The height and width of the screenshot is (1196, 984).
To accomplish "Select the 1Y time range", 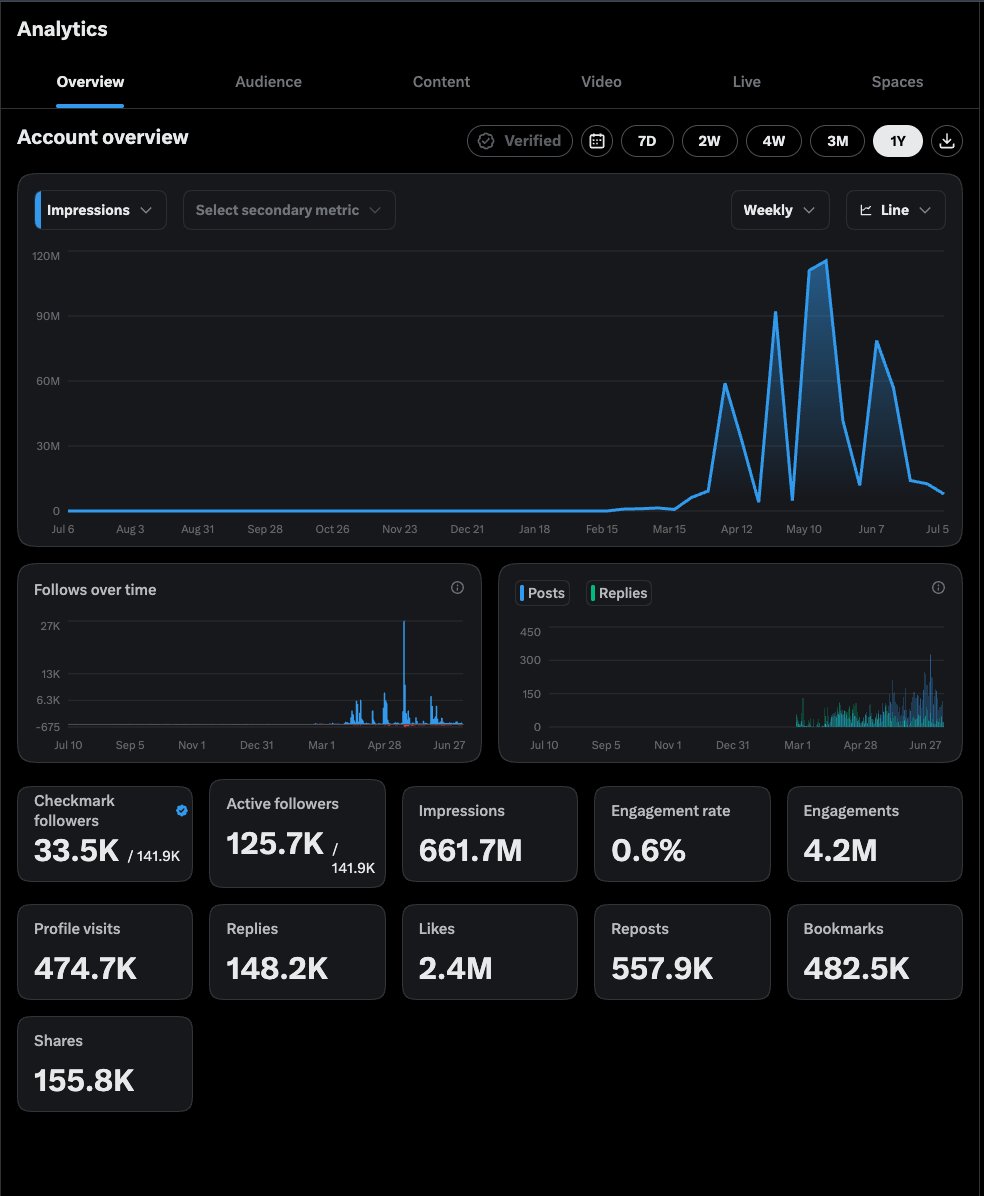I will 898,141.
